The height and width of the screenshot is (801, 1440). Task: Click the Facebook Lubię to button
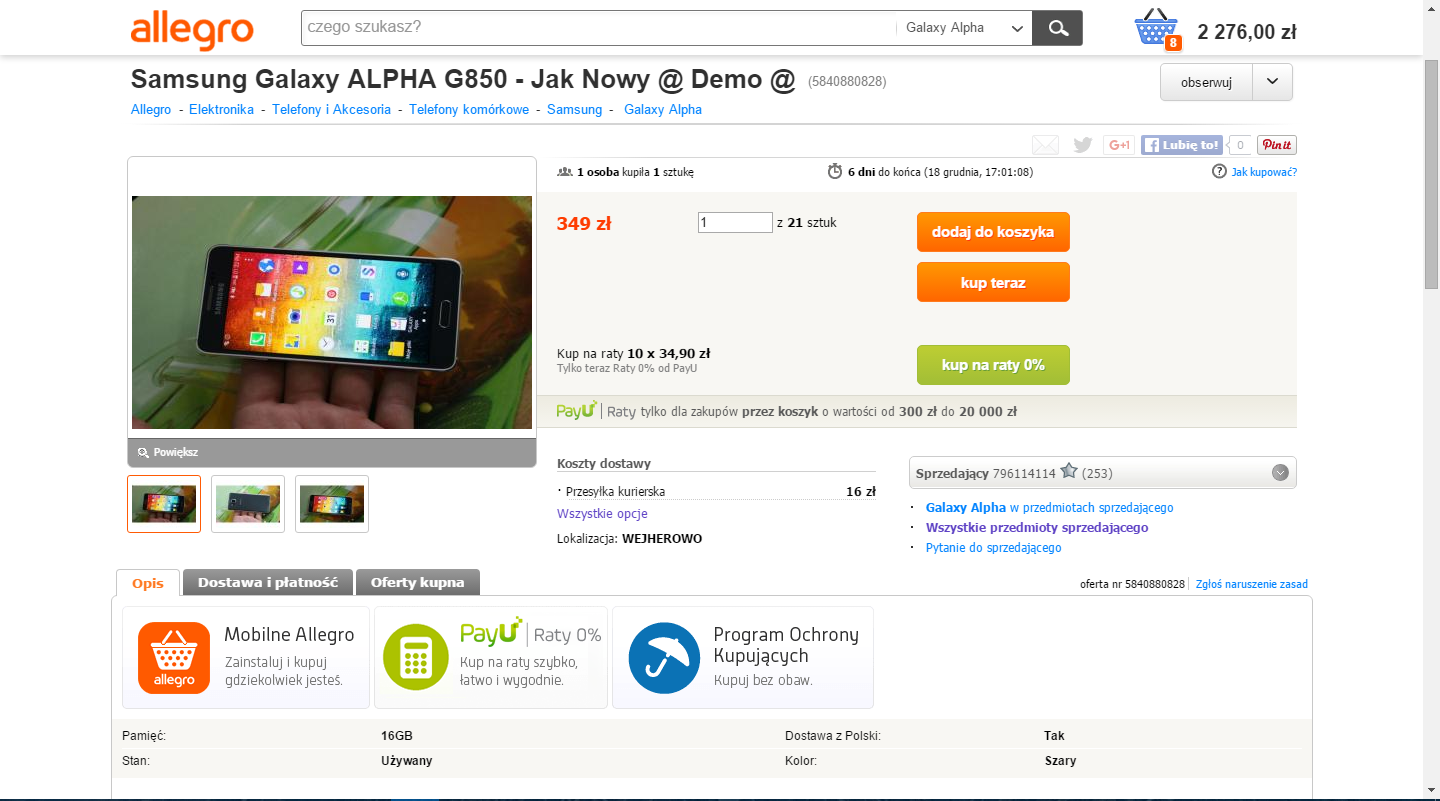[x=1182, y=145]
